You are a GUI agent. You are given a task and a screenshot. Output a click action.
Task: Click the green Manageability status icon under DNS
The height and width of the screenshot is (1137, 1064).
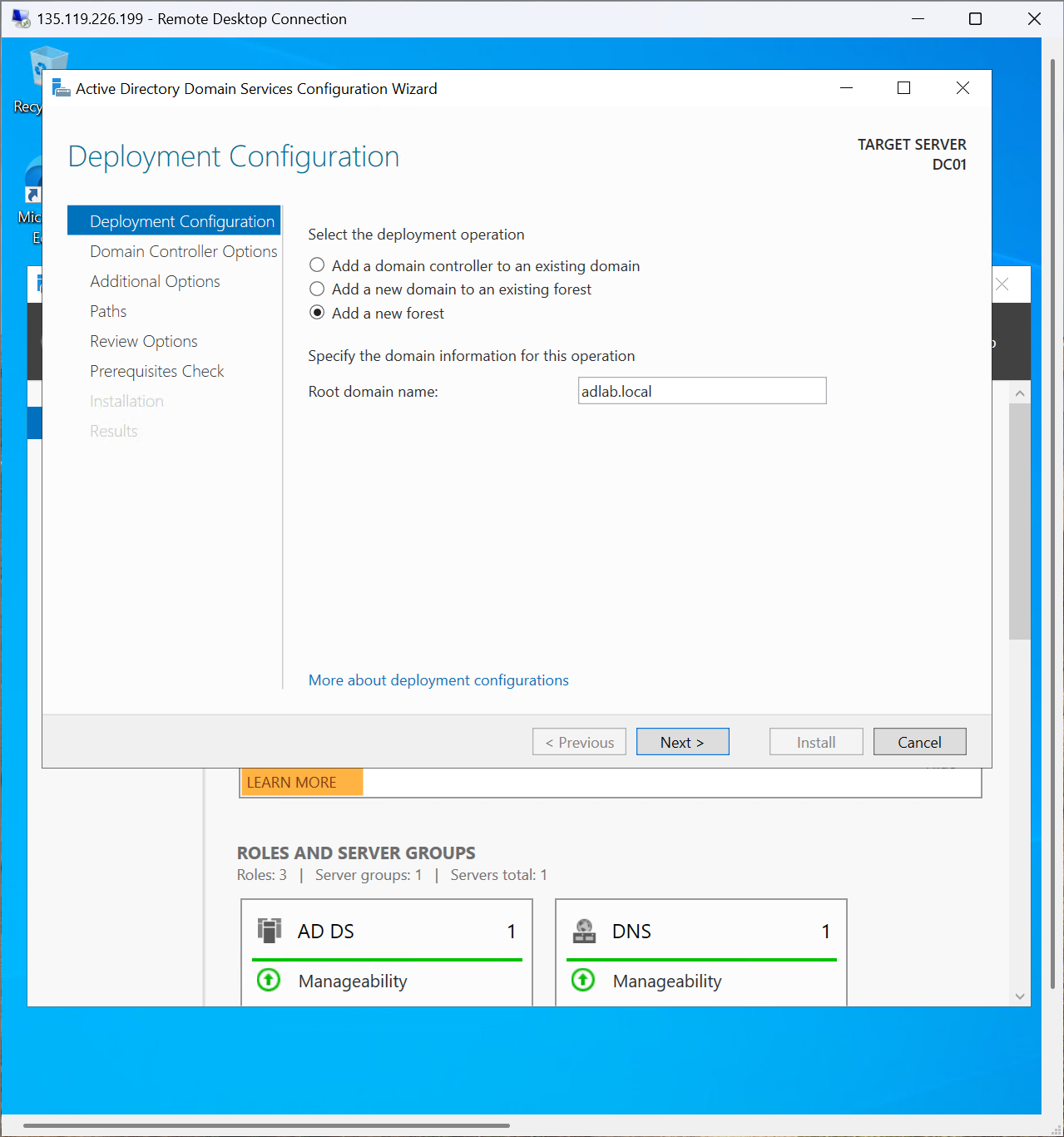click(x=582, y=981)
